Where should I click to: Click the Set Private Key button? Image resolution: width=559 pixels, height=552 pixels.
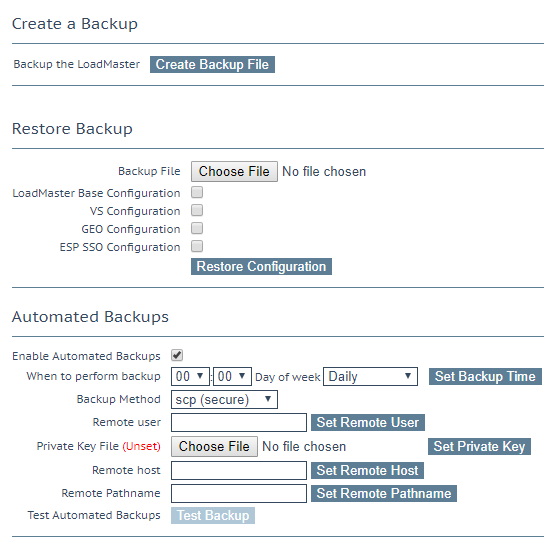pos(479,446)
